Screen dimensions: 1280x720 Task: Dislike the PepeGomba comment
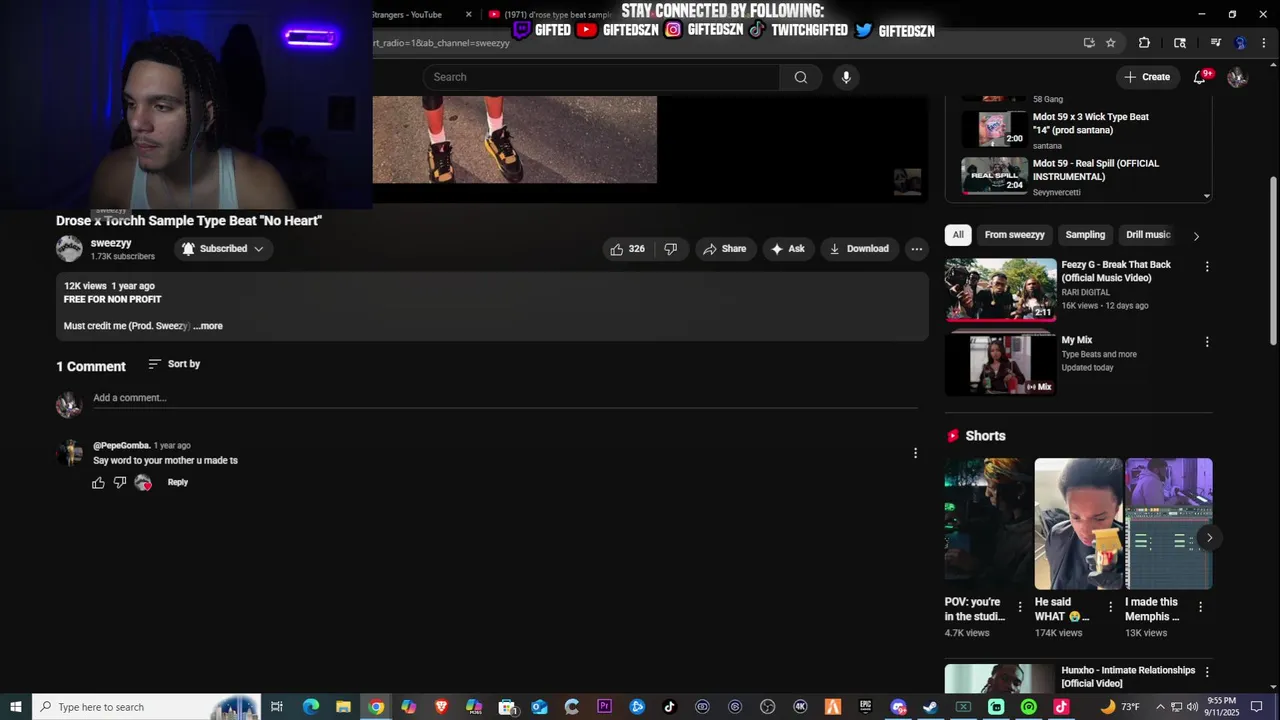point(120,483)
